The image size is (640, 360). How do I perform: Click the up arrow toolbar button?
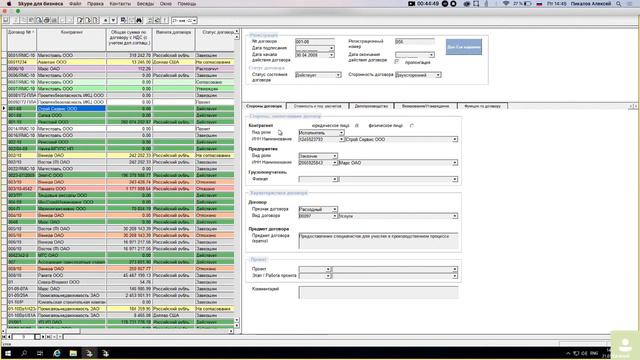(x=106, y=20)
